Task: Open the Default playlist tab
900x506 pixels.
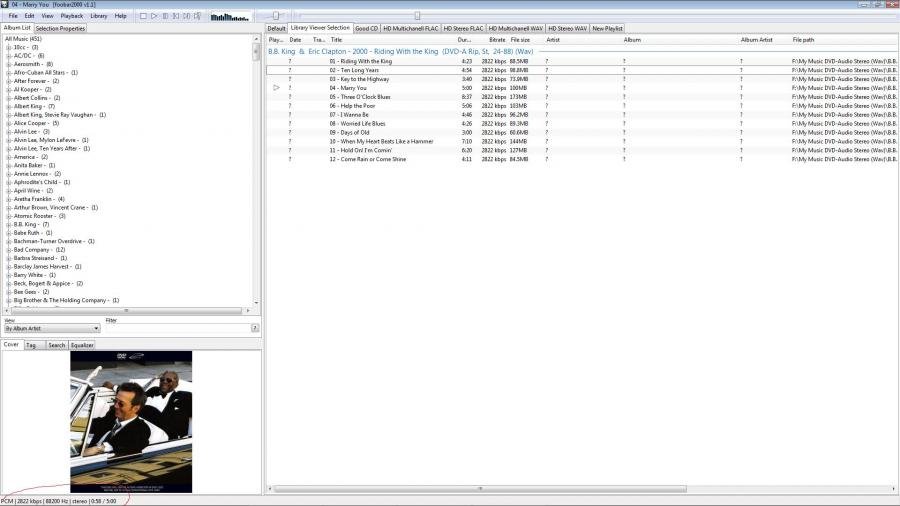Action: pos(276,28)
